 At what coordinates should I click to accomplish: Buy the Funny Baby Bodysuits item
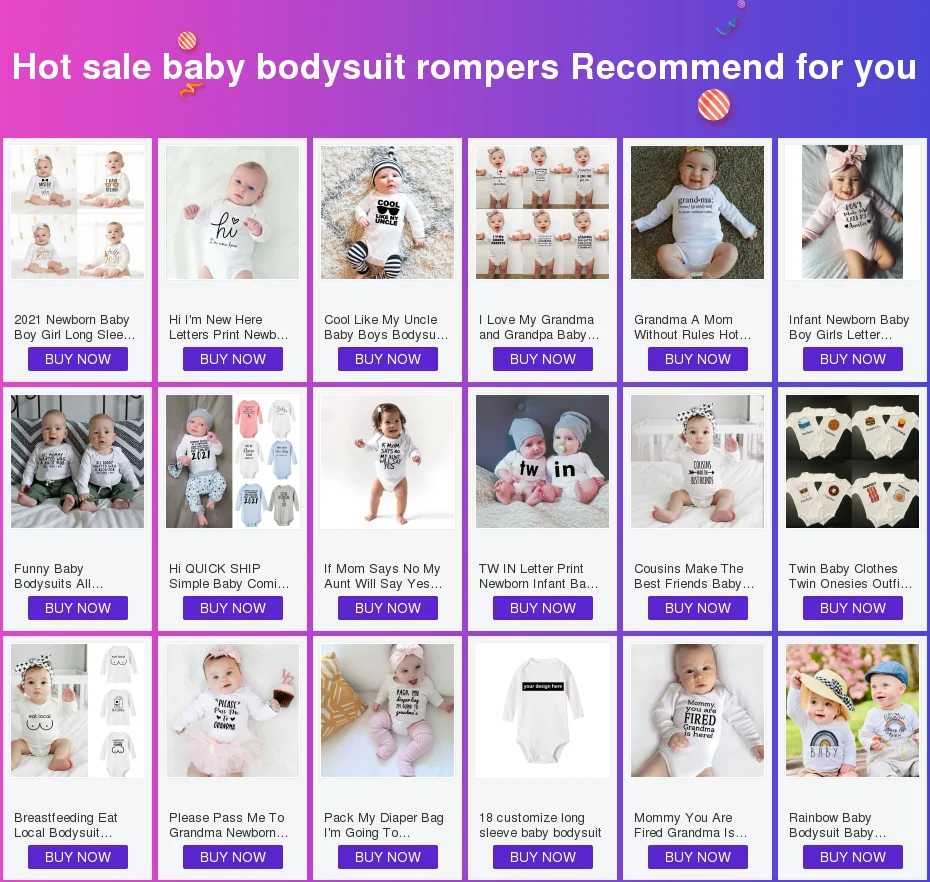(x=78, y=608)
